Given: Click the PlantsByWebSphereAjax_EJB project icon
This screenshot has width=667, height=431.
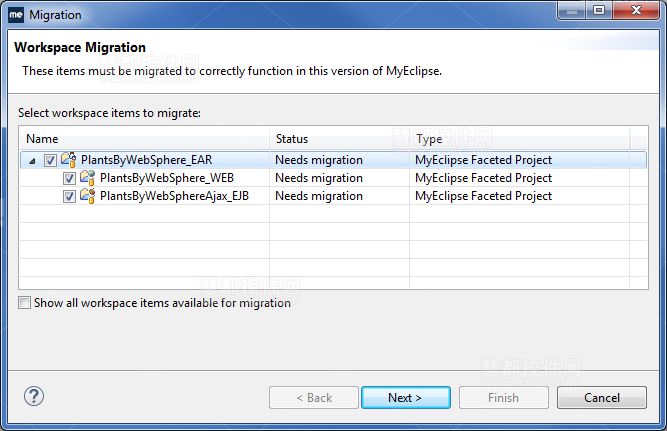Looking at the screenshot, I should point(88,196).
